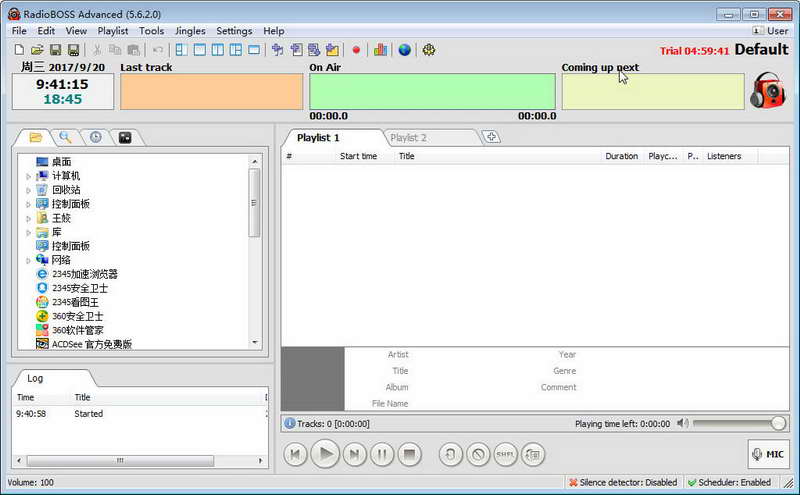This screenshot has height=495, width=800.
Task: Toggle the MIC button
Action: [768, 454]
